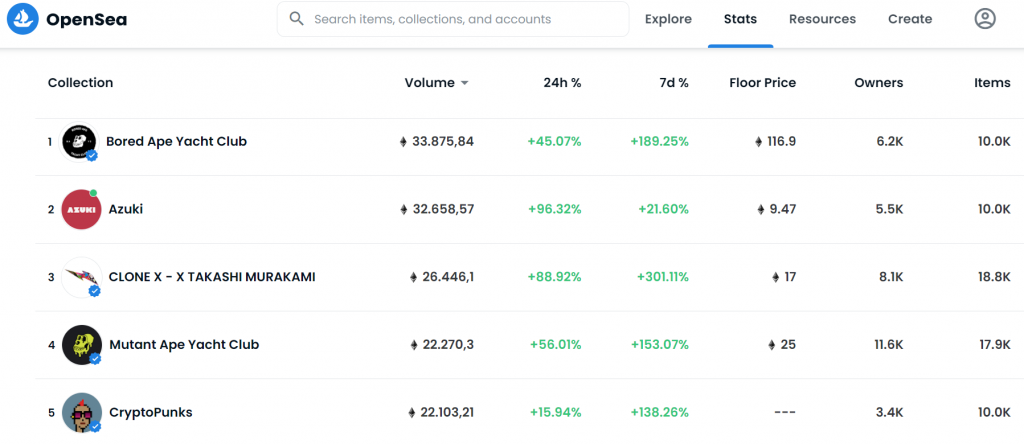Click the +56.01% 24h change value

(x=556, y=345)
